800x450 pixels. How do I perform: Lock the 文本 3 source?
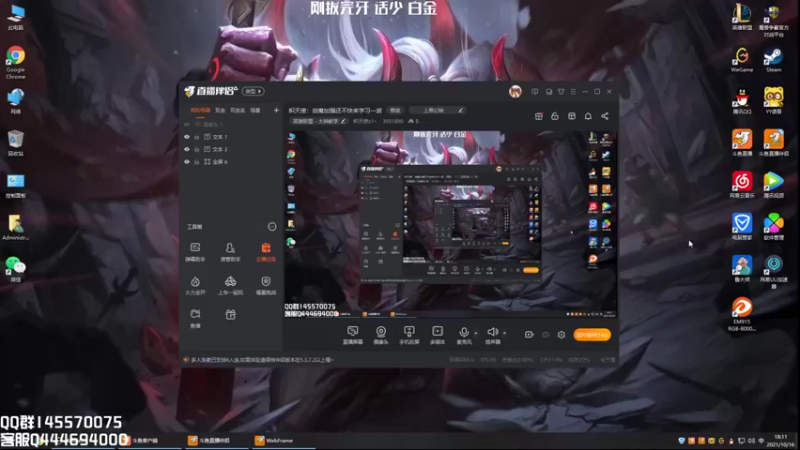[196, 149]
